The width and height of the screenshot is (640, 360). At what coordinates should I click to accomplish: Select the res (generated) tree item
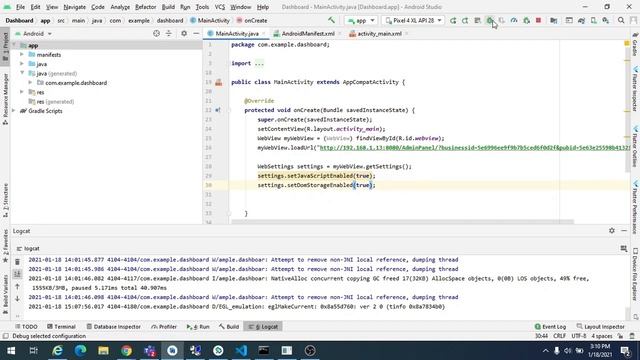(x=51, y=102)
